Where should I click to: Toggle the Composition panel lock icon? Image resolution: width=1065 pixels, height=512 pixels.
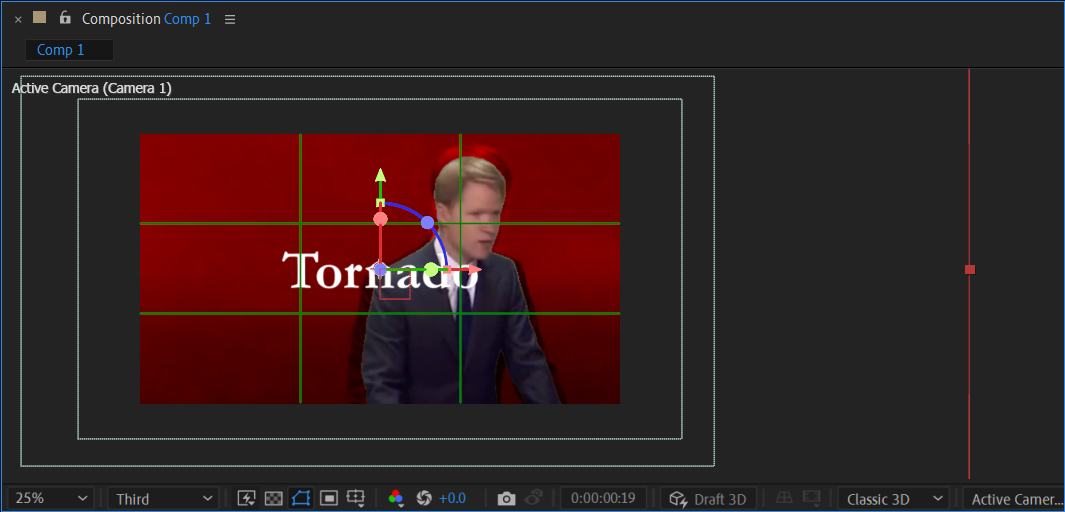pos(65,18)
